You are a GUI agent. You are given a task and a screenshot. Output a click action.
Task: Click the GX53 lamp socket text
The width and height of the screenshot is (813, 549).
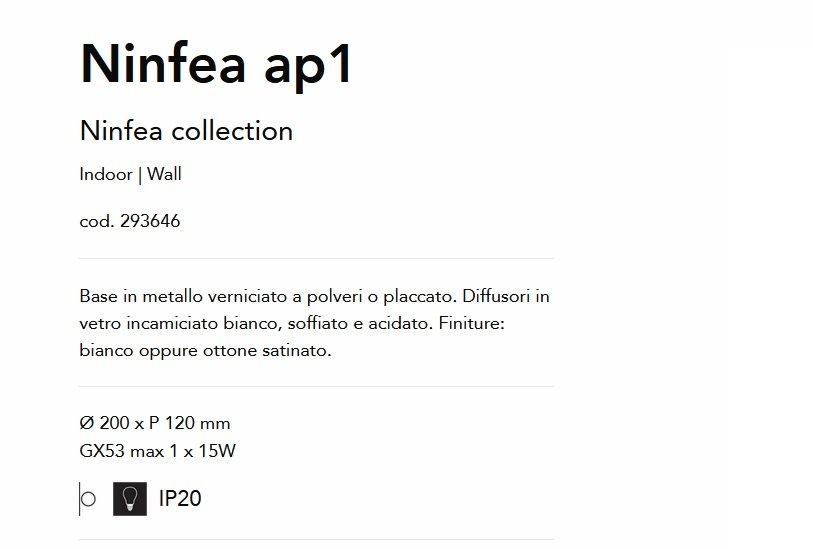coord(102,451)
